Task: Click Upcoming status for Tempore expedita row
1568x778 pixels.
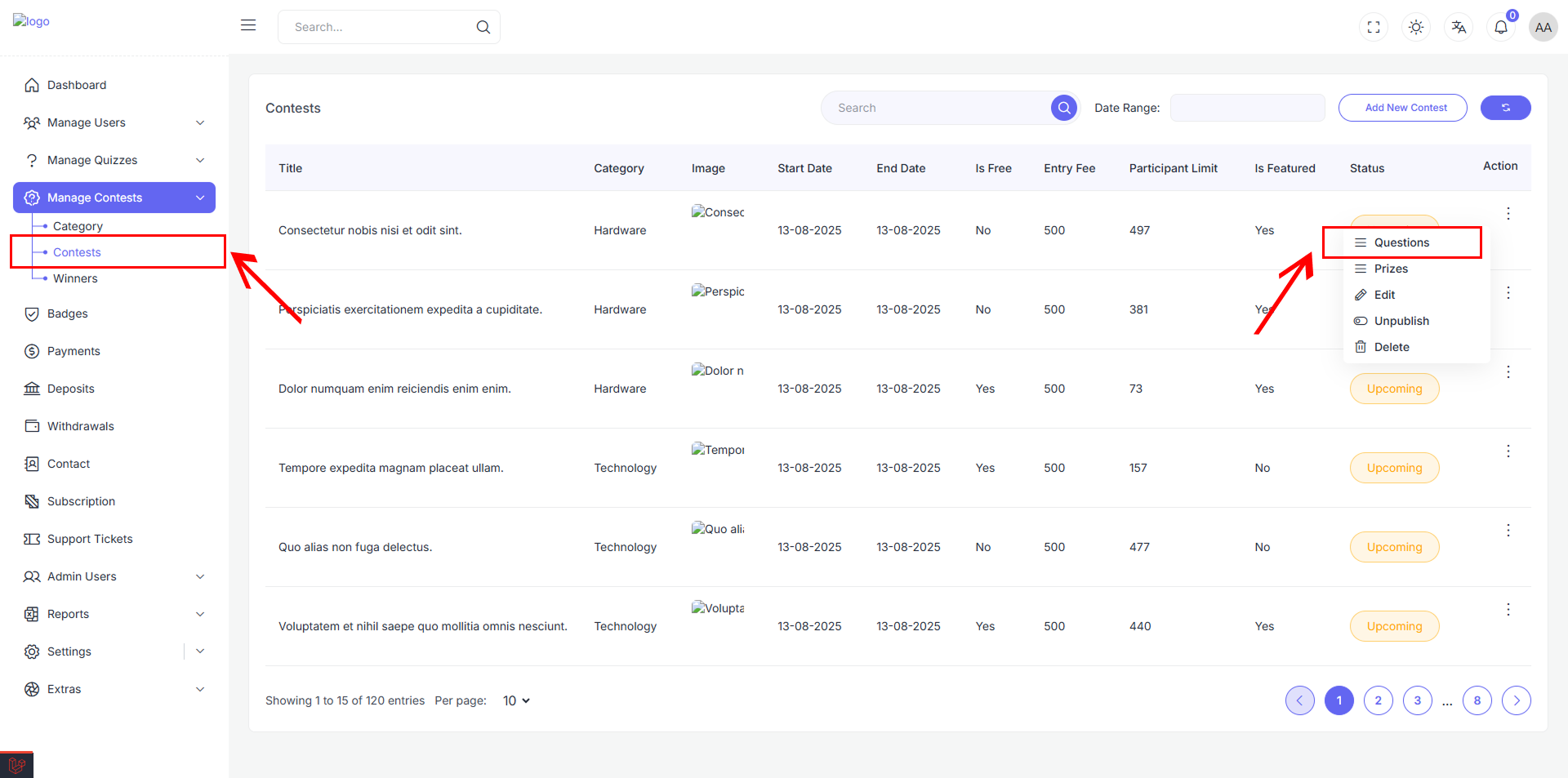Action: [x=1395, y=468]
